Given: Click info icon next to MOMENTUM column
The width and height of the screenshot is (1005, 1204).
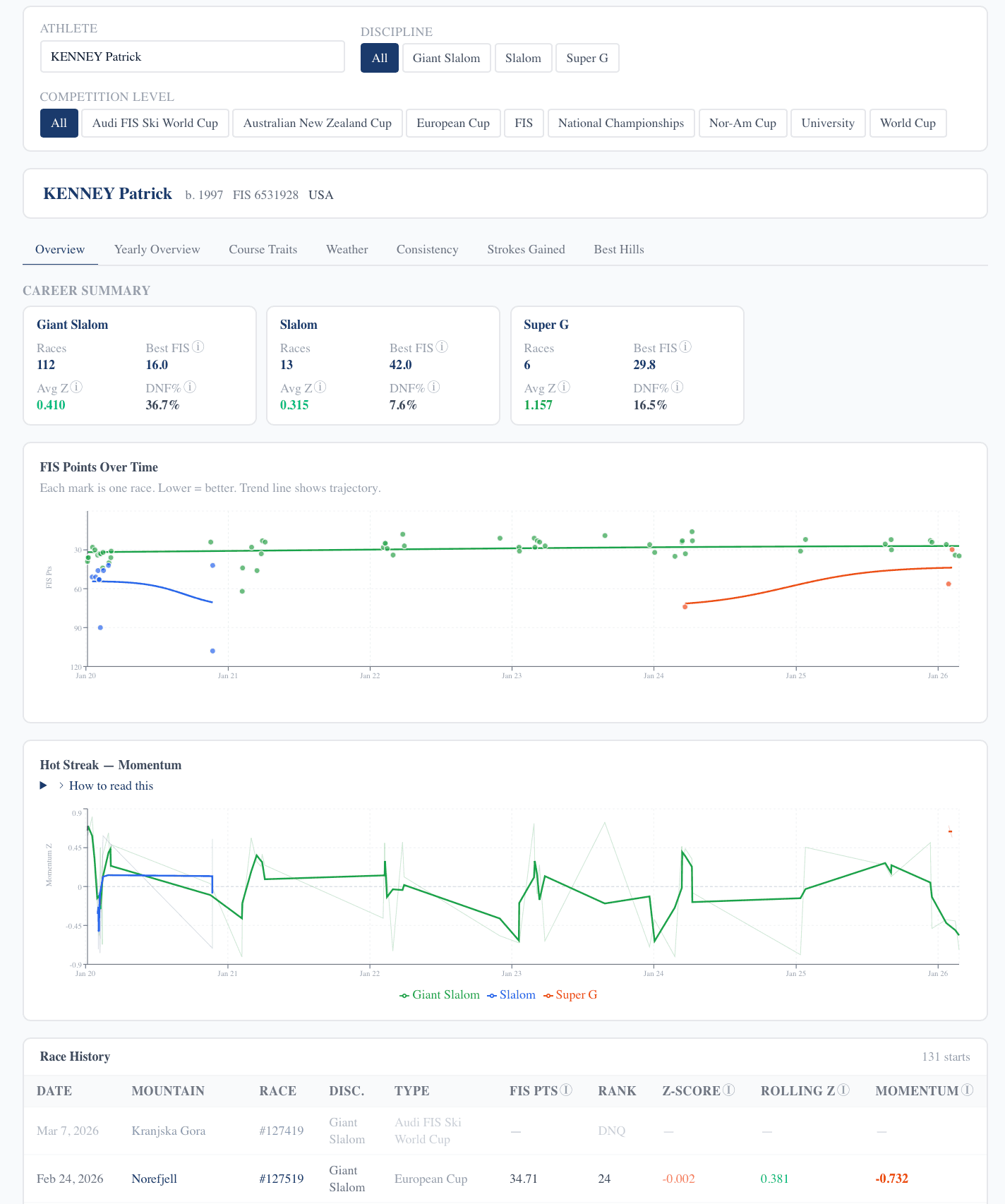Looking at the screenshot, I should (968, 1090).
